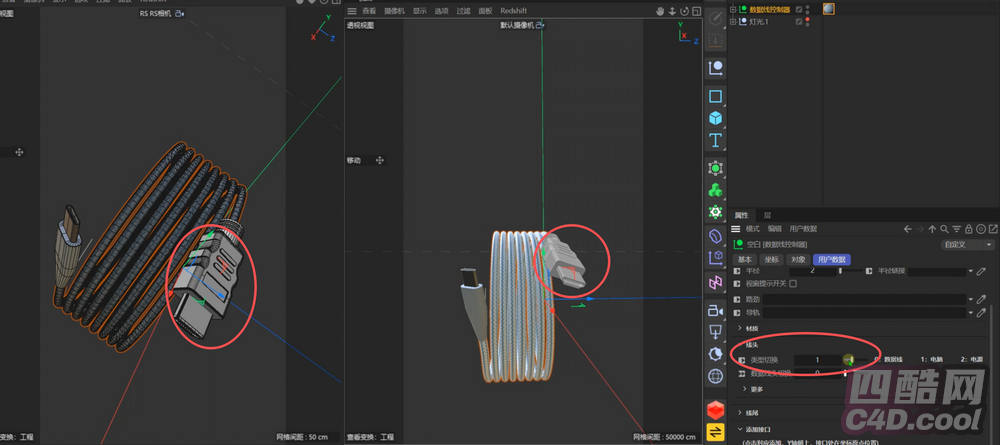The height and width of the screenshot is (445, 1000).
Task: Open the Redshift viewport menu
Action: click(x=513, y=11)
